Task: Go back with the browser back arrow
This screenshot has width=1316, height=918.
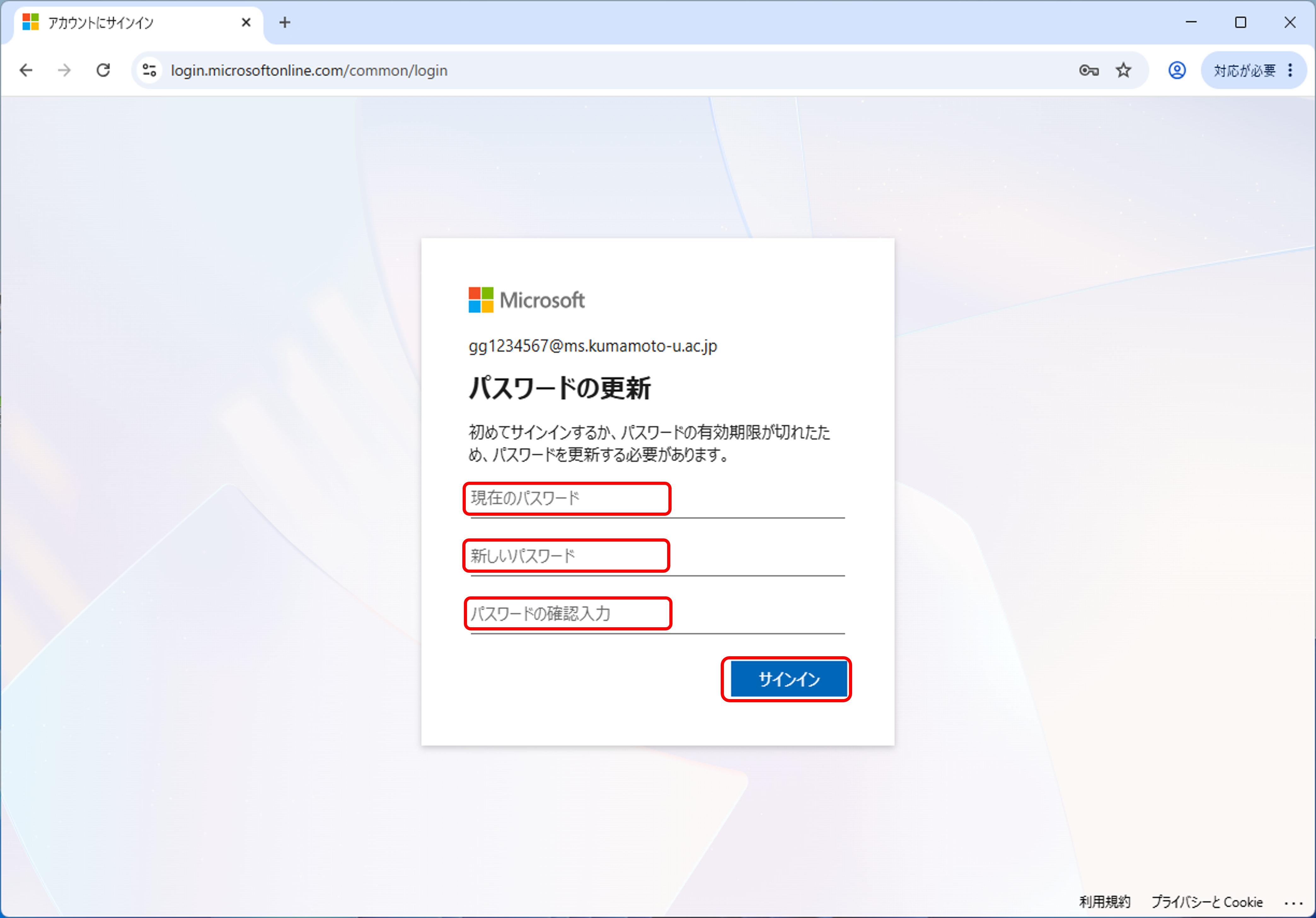Action: coord(26,71)
